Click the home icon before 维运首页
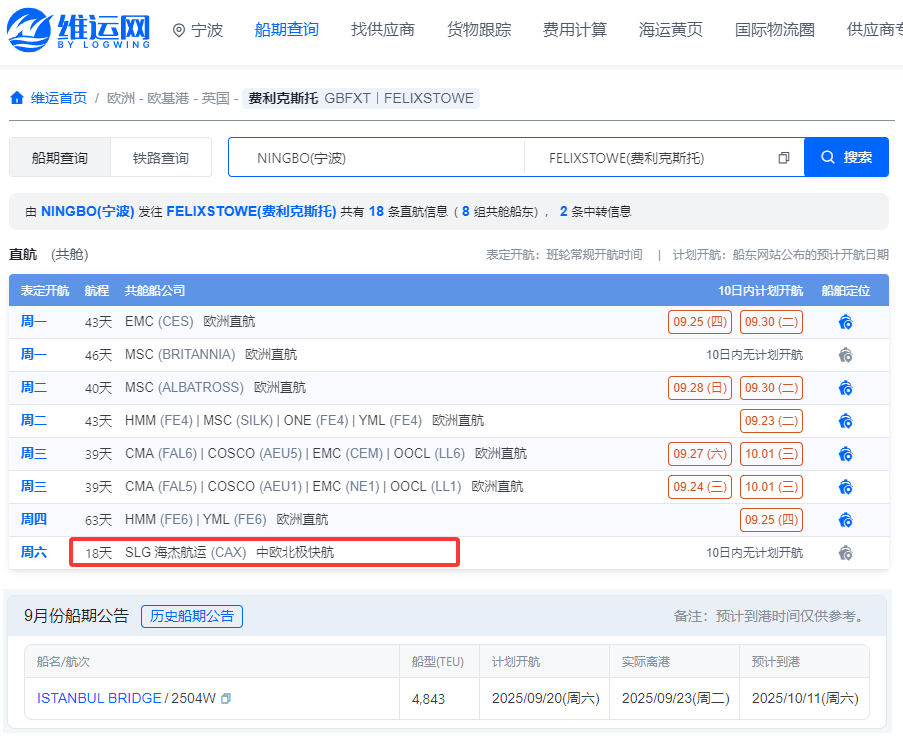 click(x=17, y=98)
